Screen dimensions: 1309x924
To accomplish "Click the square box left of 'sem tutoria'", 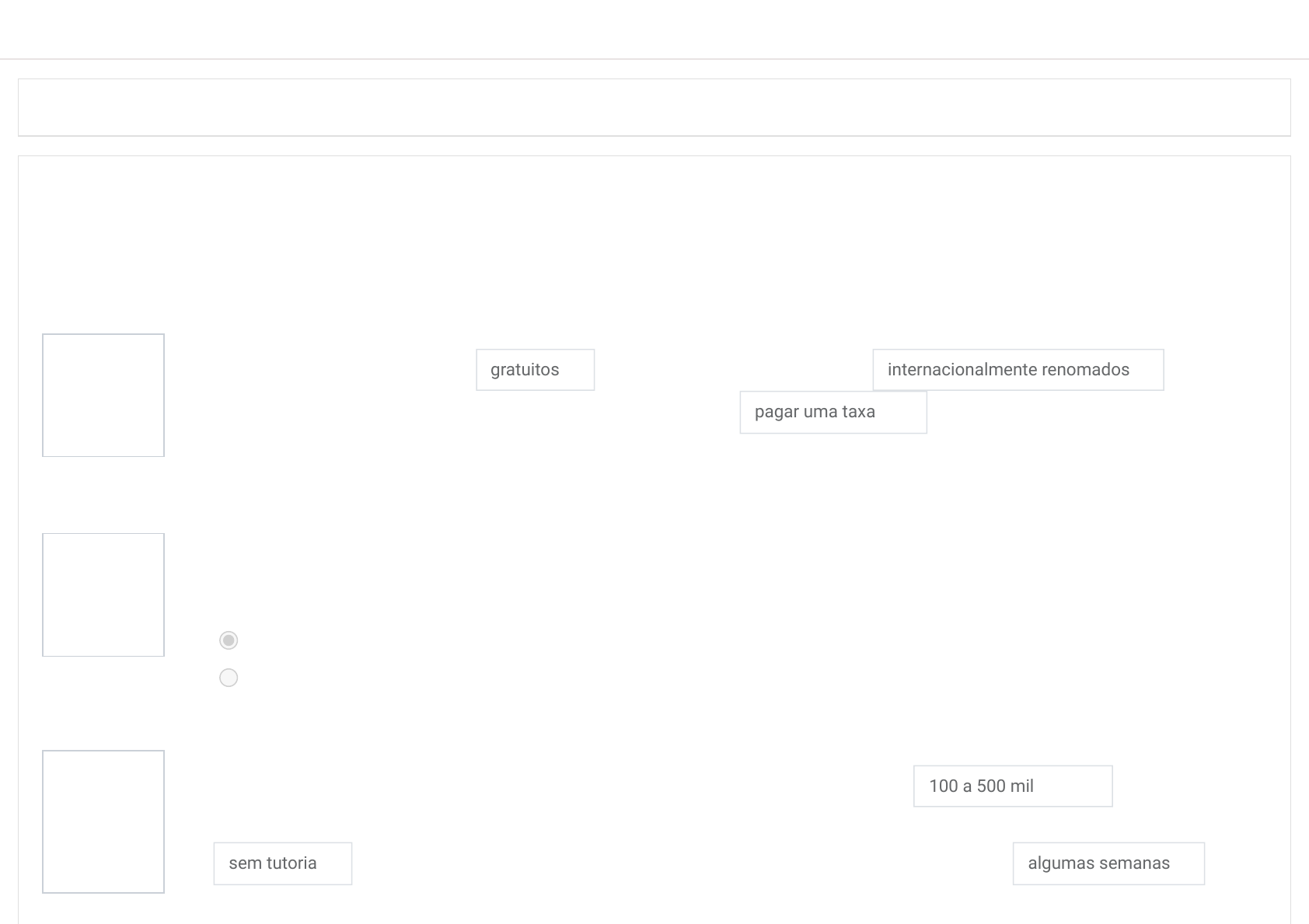I will pos(103,821).
